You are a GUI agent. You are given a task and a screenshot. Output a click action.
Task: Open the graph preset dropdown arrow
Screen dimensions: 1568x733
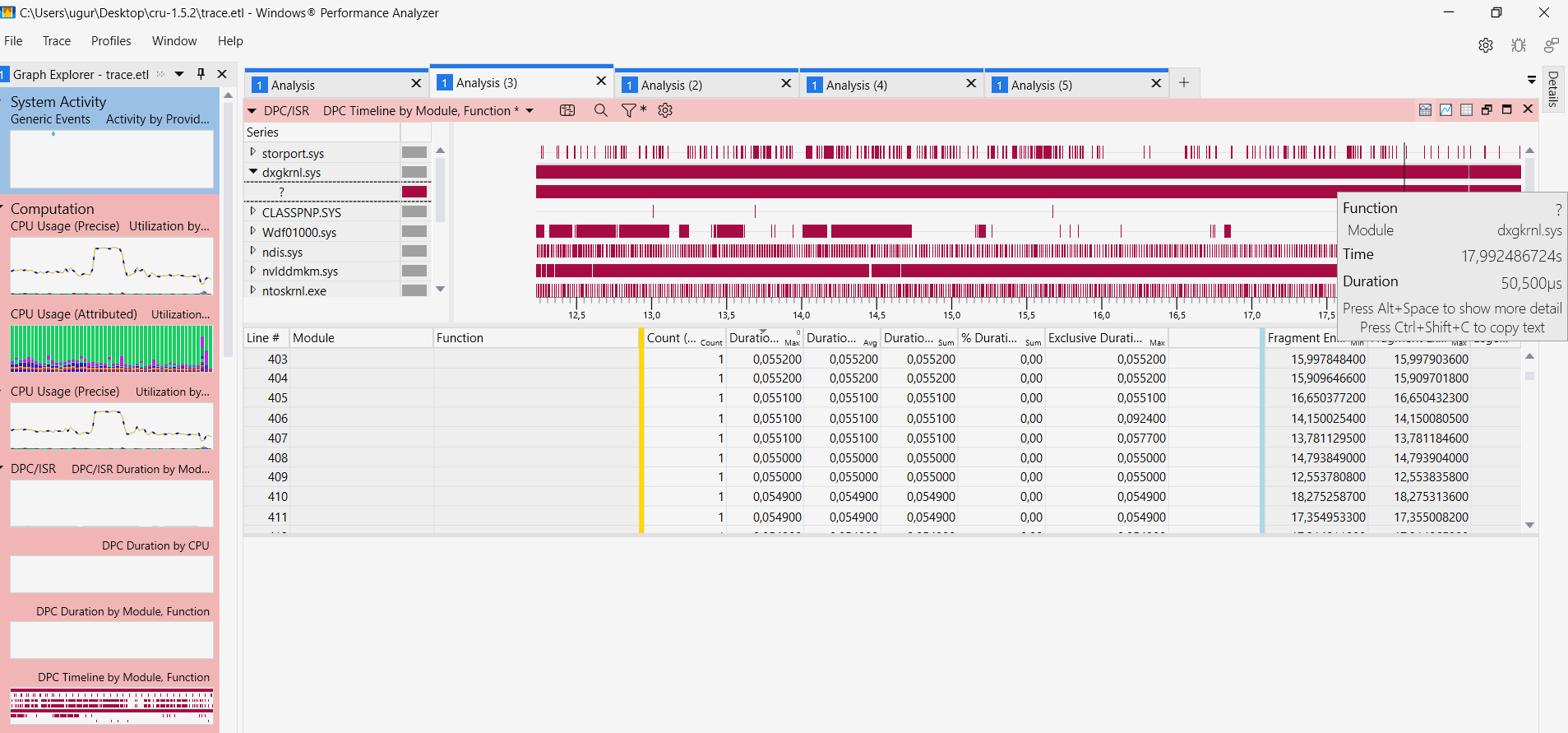click(x=530, y=110)
